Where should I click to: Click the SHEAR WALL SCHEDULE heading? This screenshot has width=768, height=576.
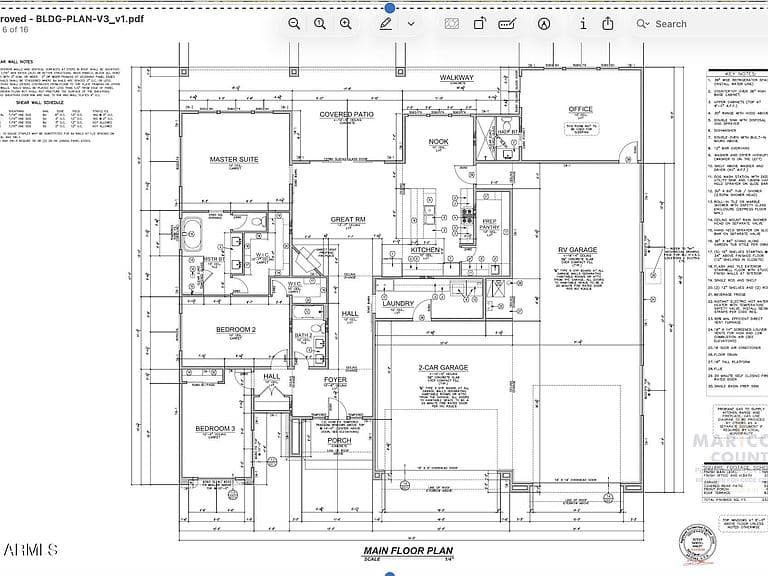tap(40, 103)
